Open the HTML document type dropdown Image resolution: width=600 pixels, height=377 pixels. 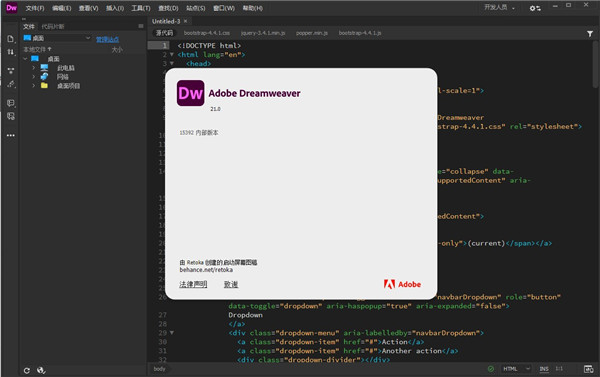[x=516, y=369]
